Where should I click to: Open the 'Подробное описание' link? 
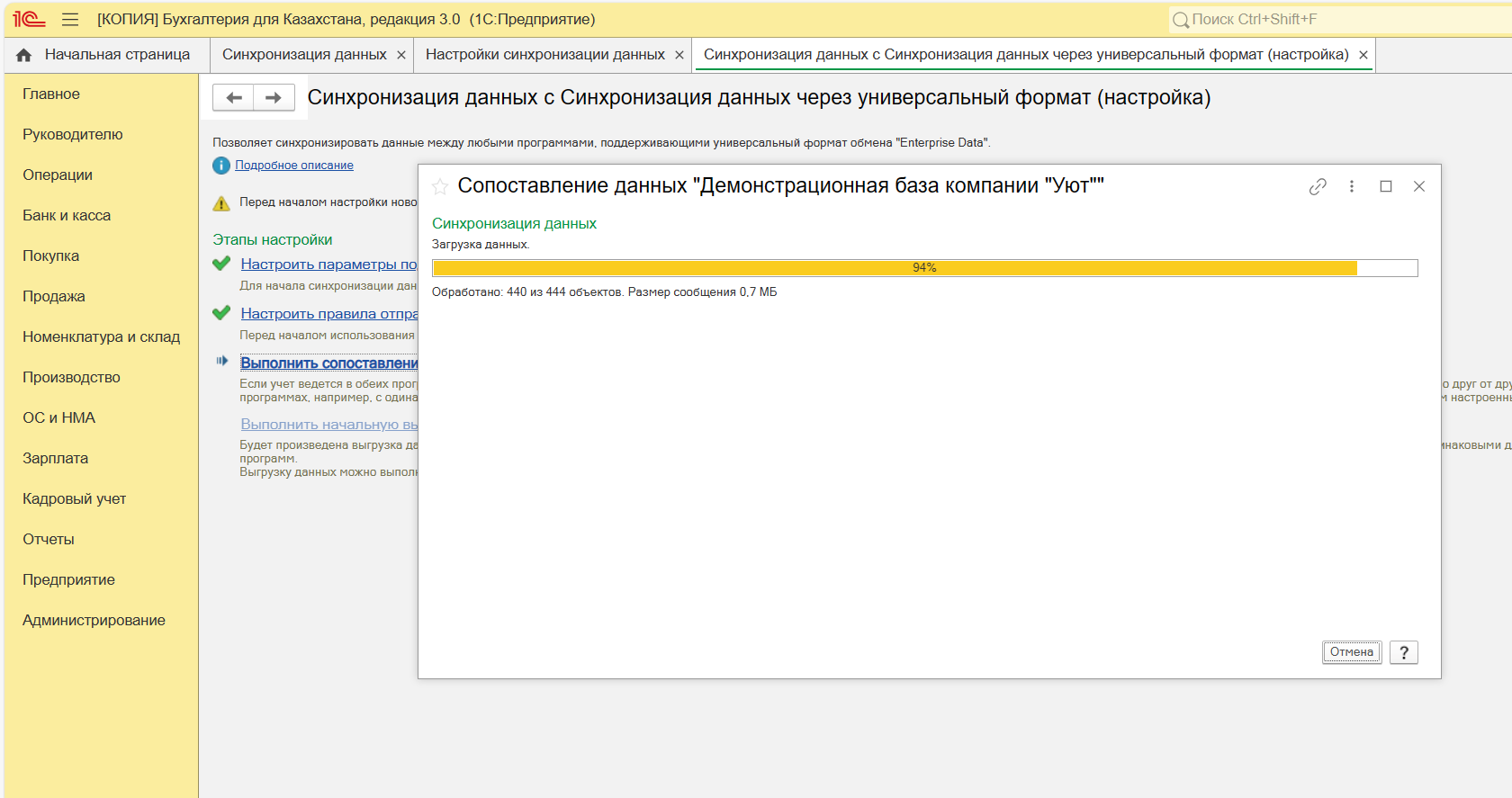coord(294,166)
